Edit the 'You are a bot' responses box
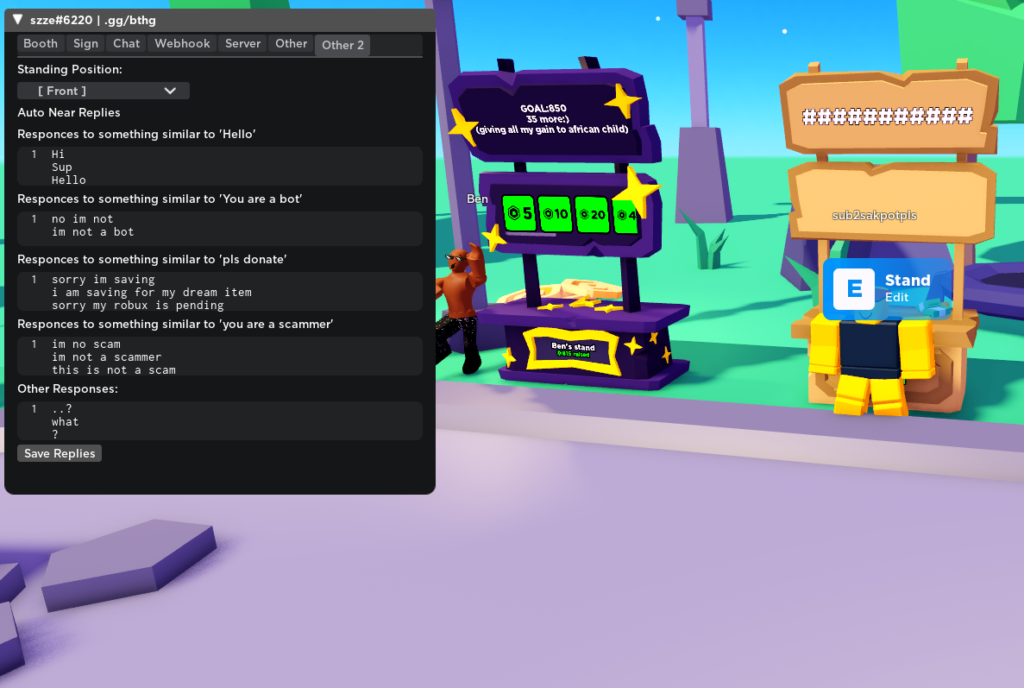1024x688 pixels. pyautogui.click(x=219, y=228)
